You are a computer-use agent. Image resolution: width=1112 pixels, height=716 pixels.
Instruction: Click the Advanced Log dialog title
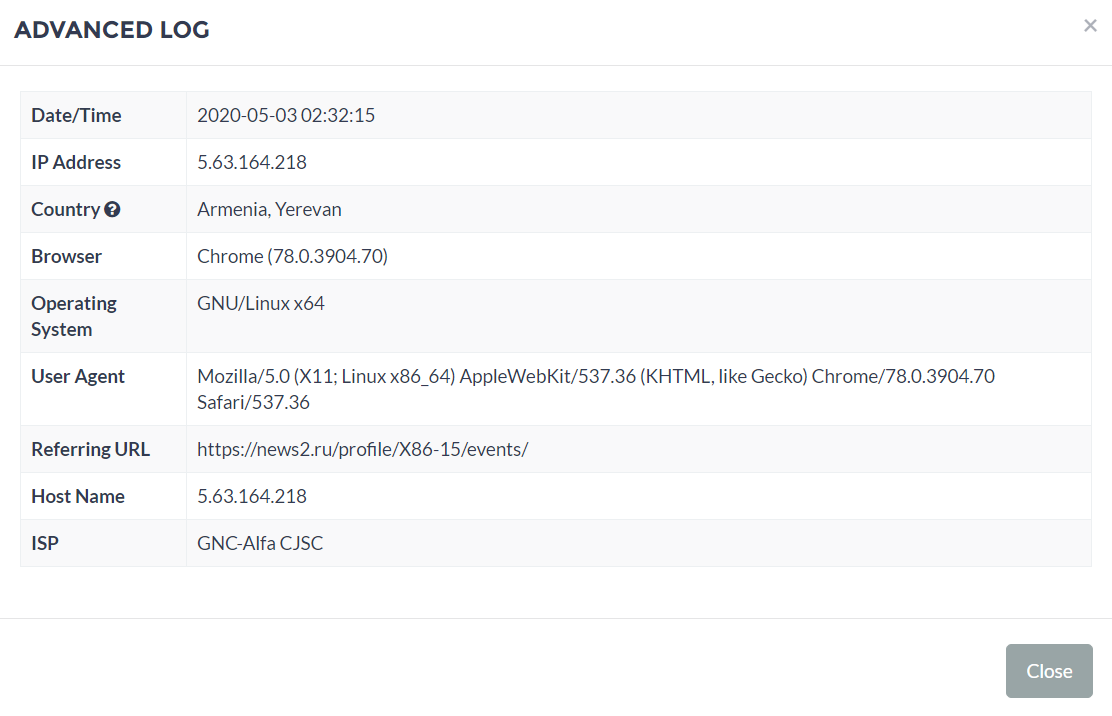112,30
